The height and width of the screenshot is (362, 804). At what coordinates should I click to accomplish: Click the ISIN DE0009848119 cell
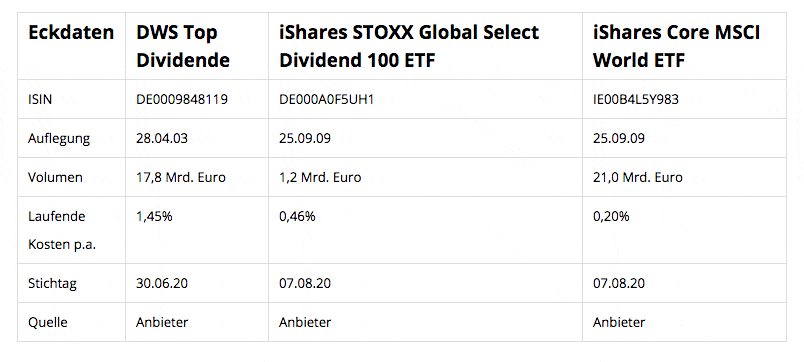coord(182,99)
